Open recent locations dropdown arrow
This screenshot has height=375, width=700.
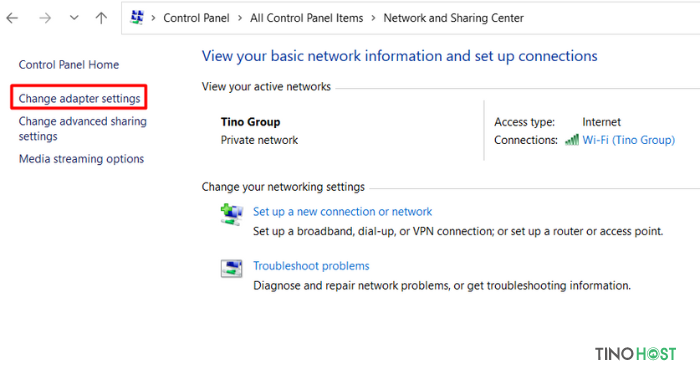tap(74, 18)
